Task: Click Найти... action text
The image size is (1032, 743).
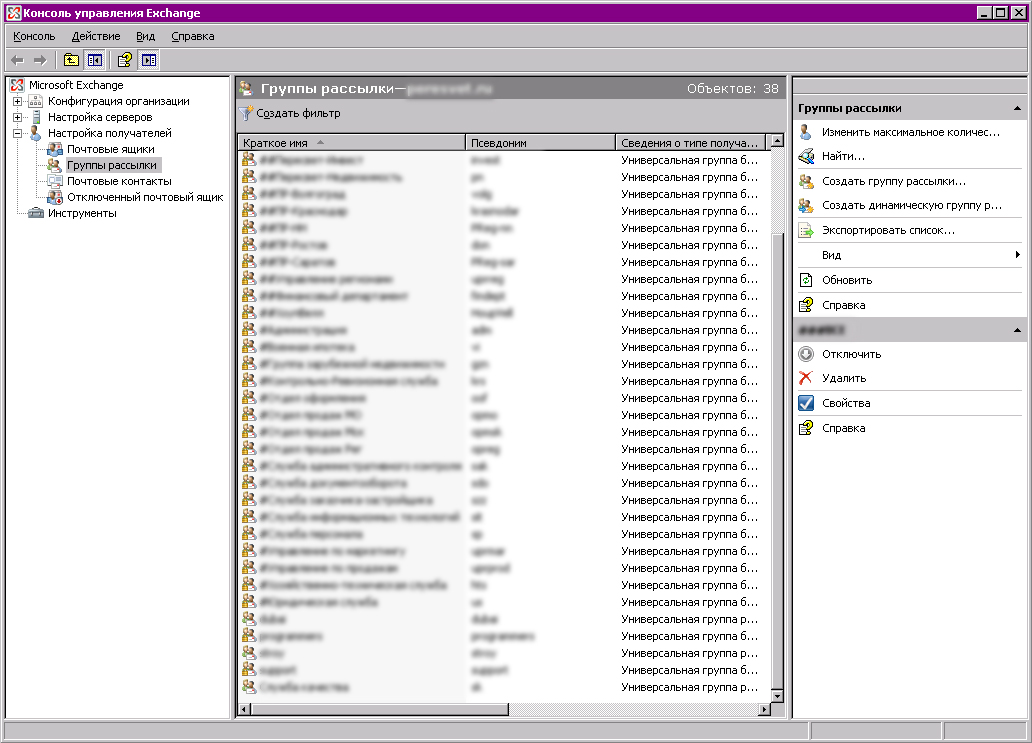Action: tap(844, 157)
